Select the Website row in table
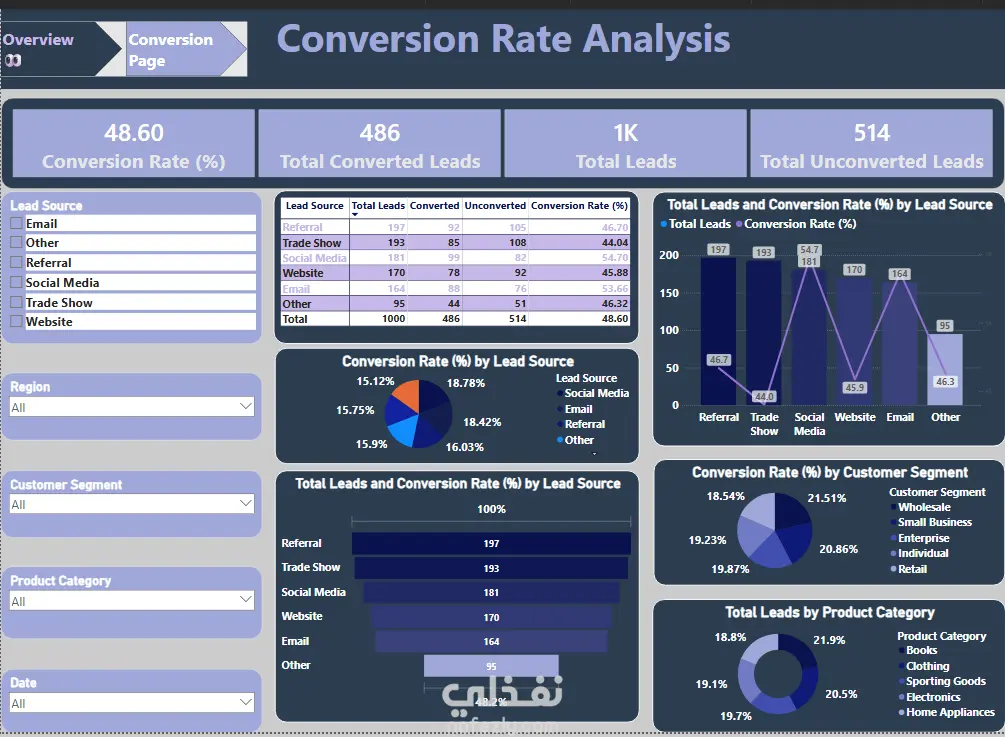The image size is (1005, 737). [x=456, y=273]
